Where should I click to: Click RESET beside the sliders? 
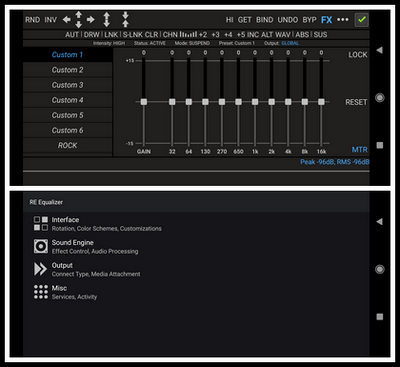click(x=356, y=102)
